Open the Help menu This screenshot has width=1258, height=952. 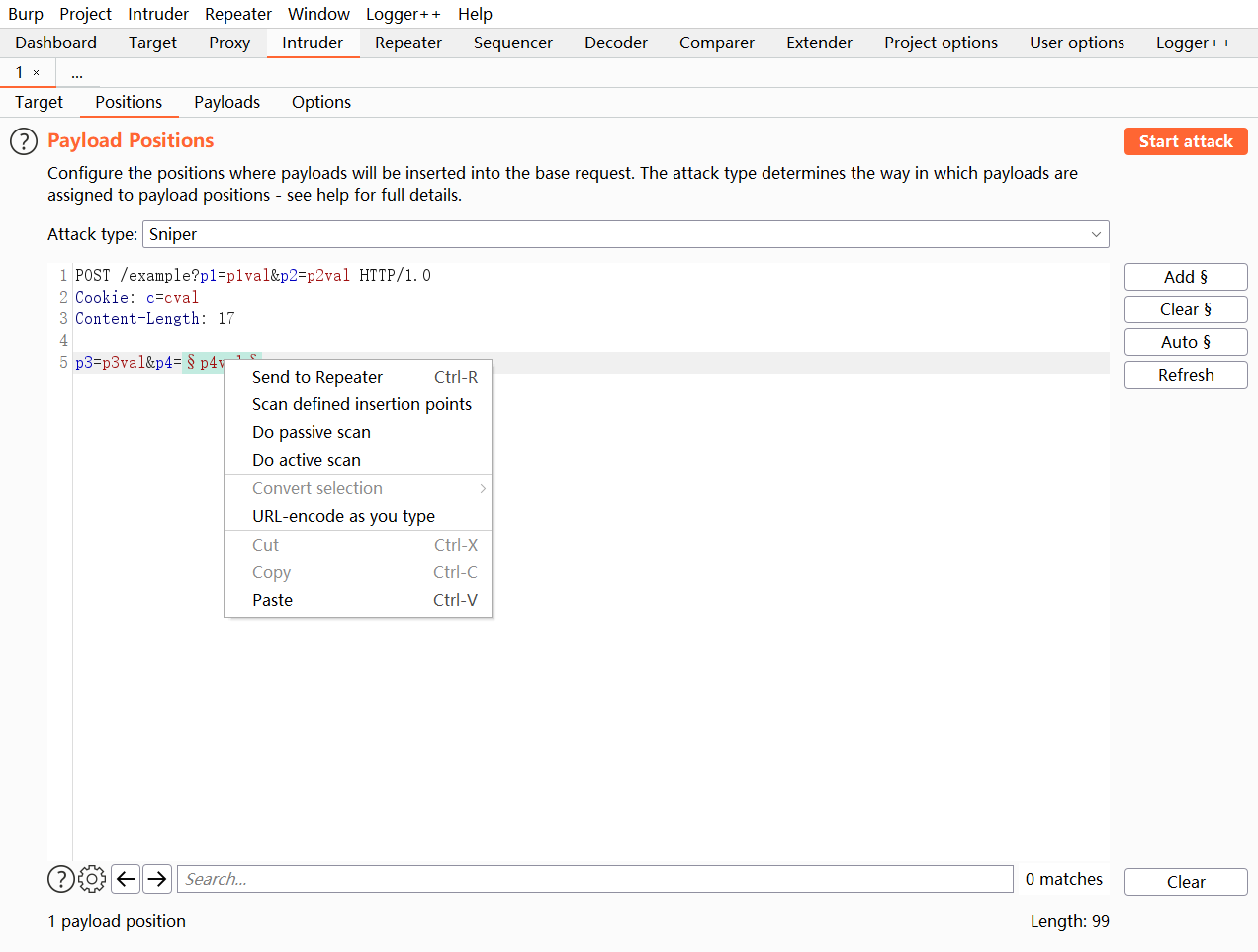[x=475, y=14]
